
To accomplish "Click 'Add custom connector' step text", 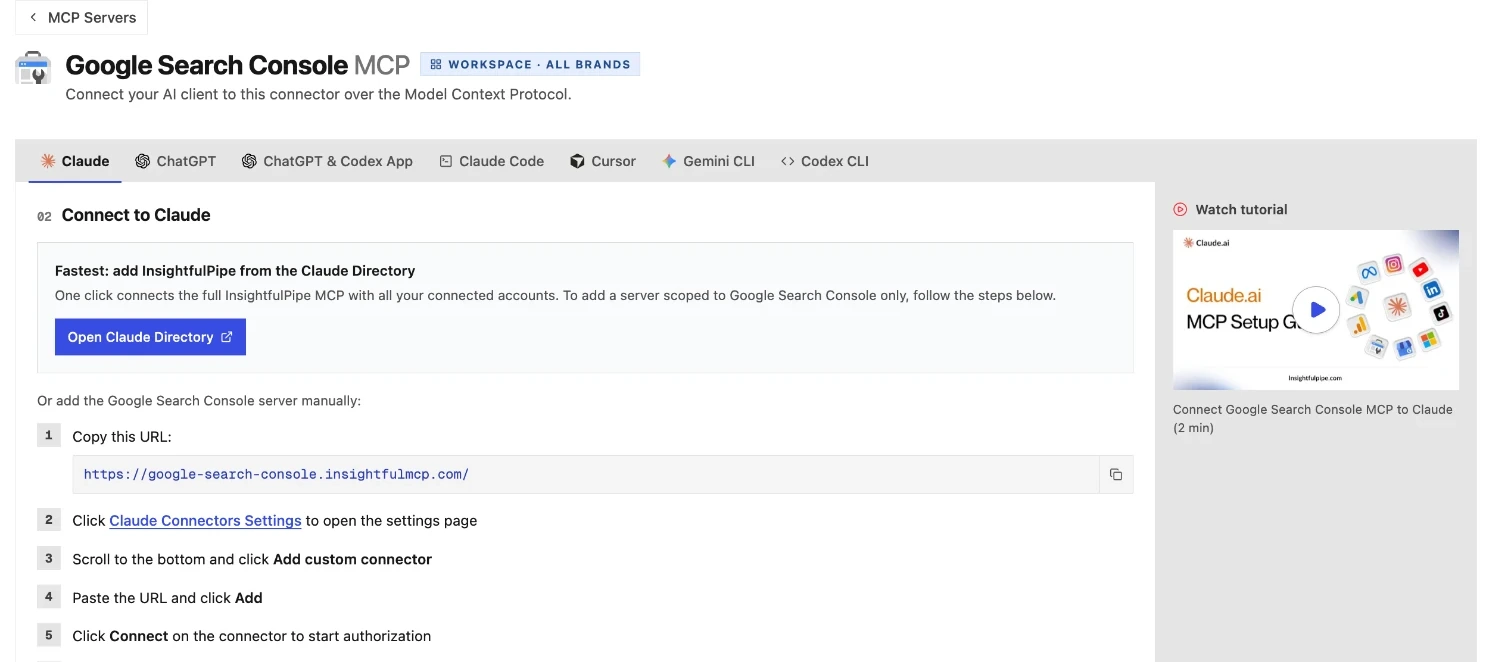I will point(352,559).
